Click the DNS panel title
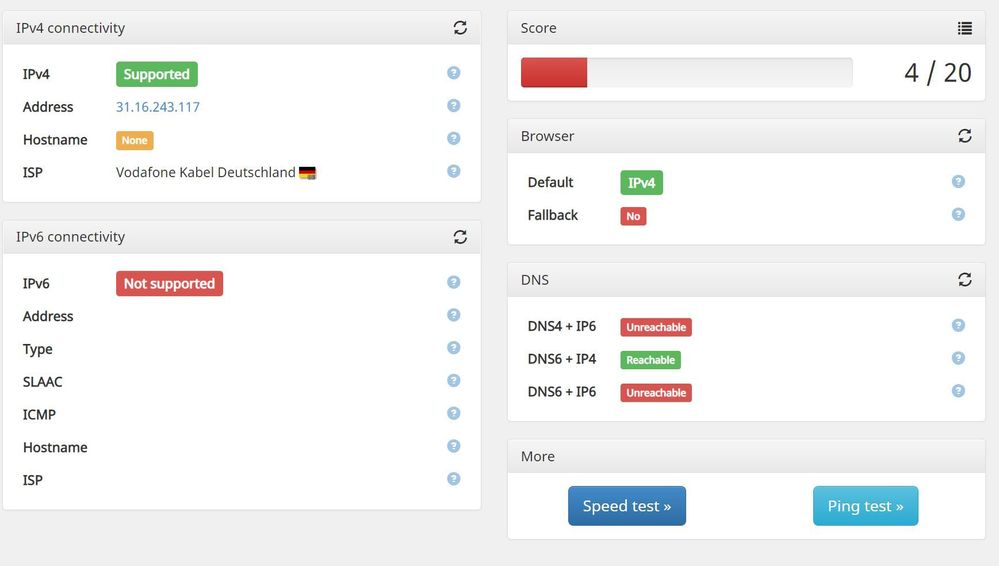 click(535, 280)
